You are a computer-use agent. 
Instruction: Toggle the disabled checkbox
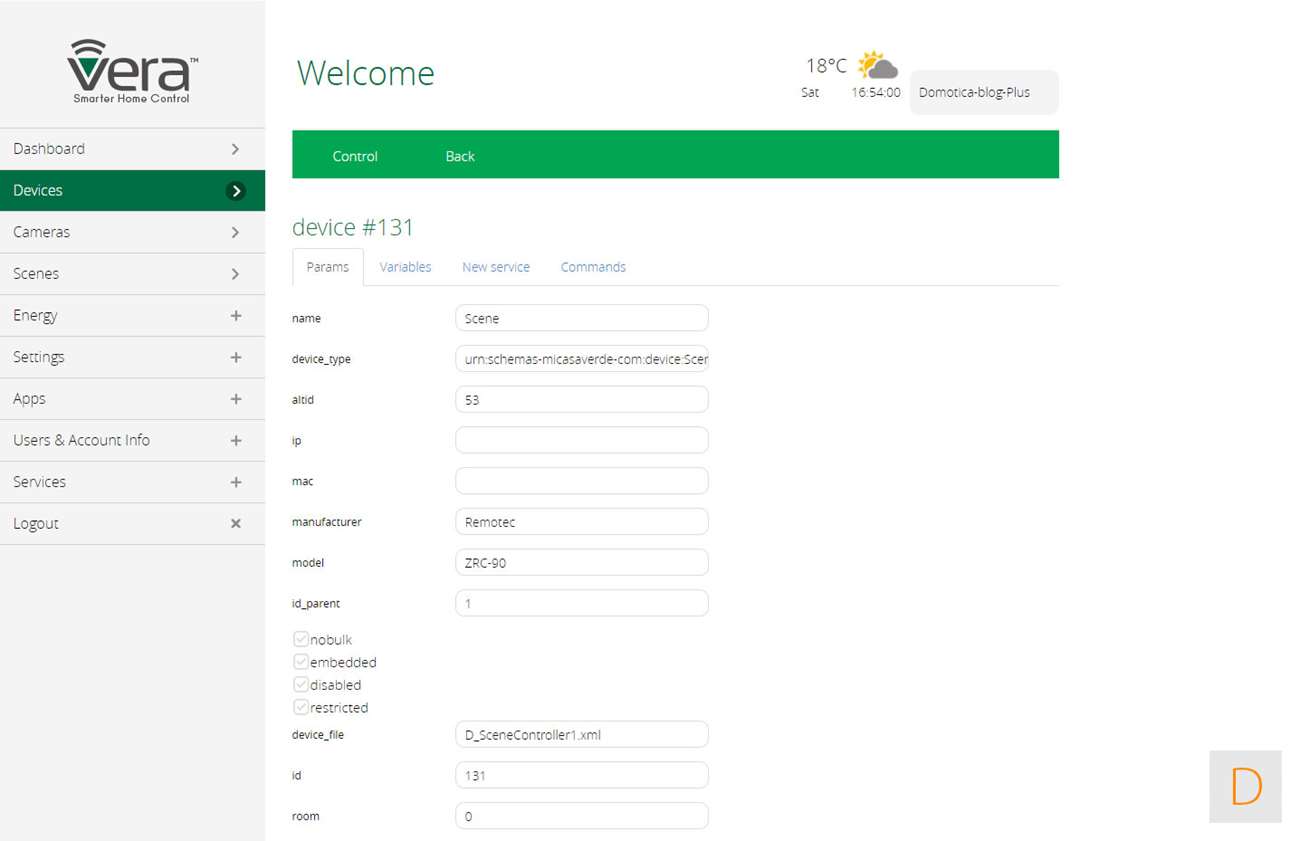click(301, 685)
